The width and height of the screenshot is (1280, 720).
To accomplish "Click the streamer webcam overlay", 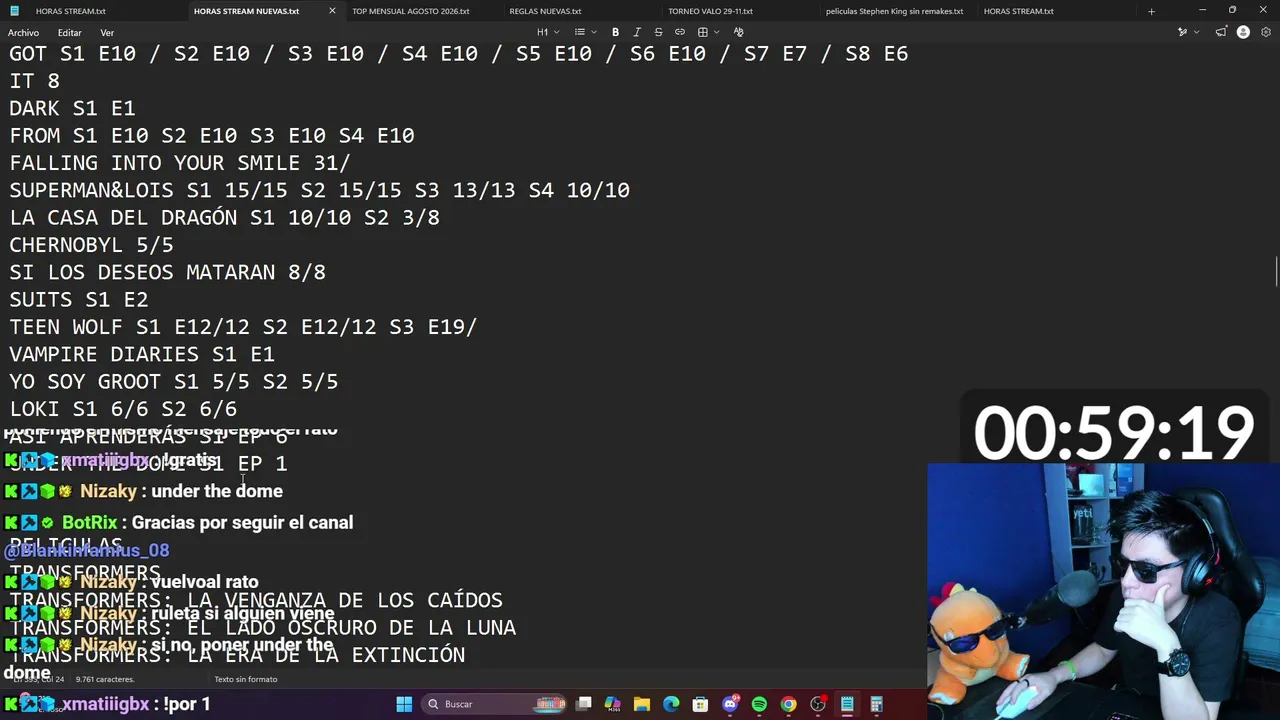I will pos(1103,591).
